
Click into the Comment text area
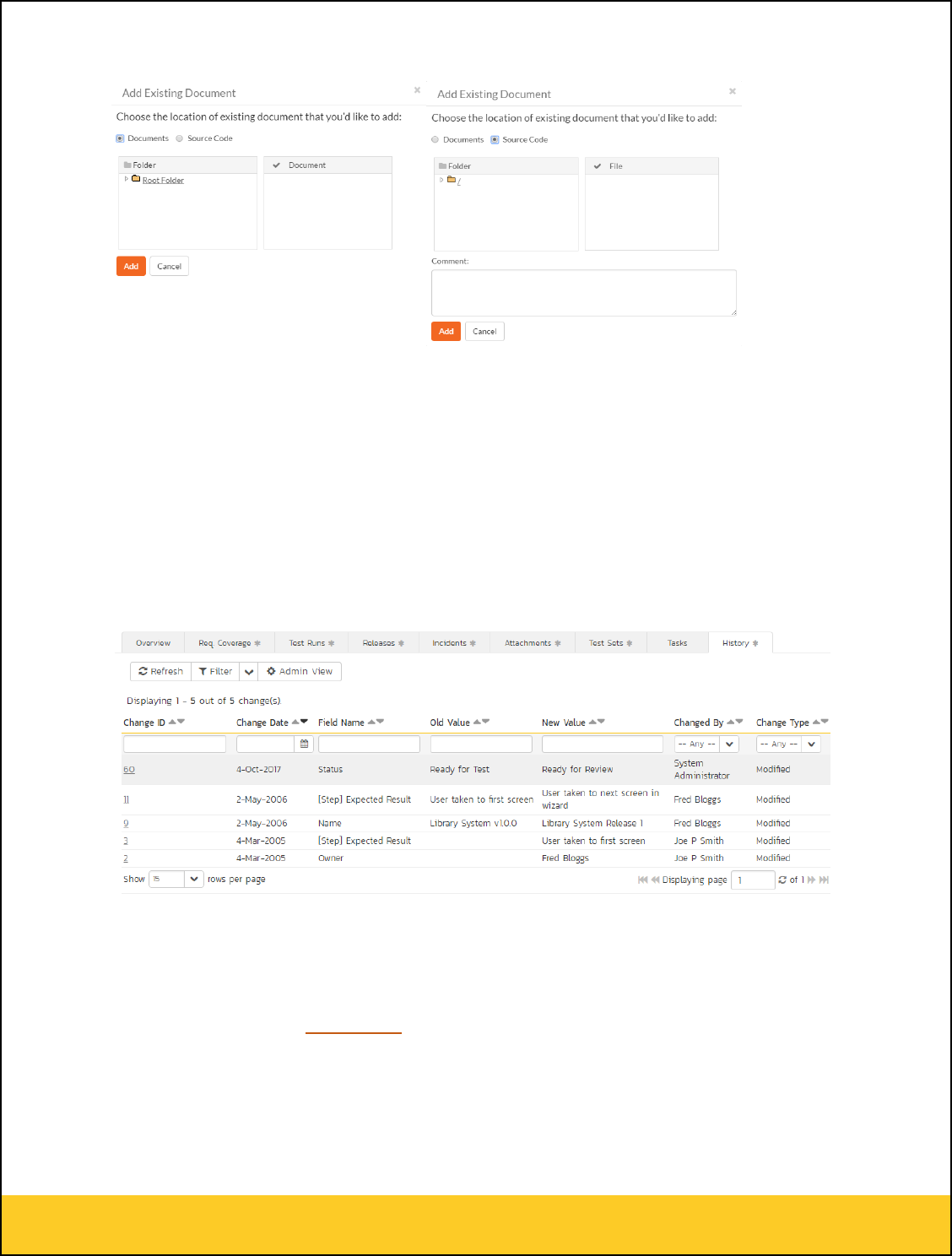(x=584, y=293)
